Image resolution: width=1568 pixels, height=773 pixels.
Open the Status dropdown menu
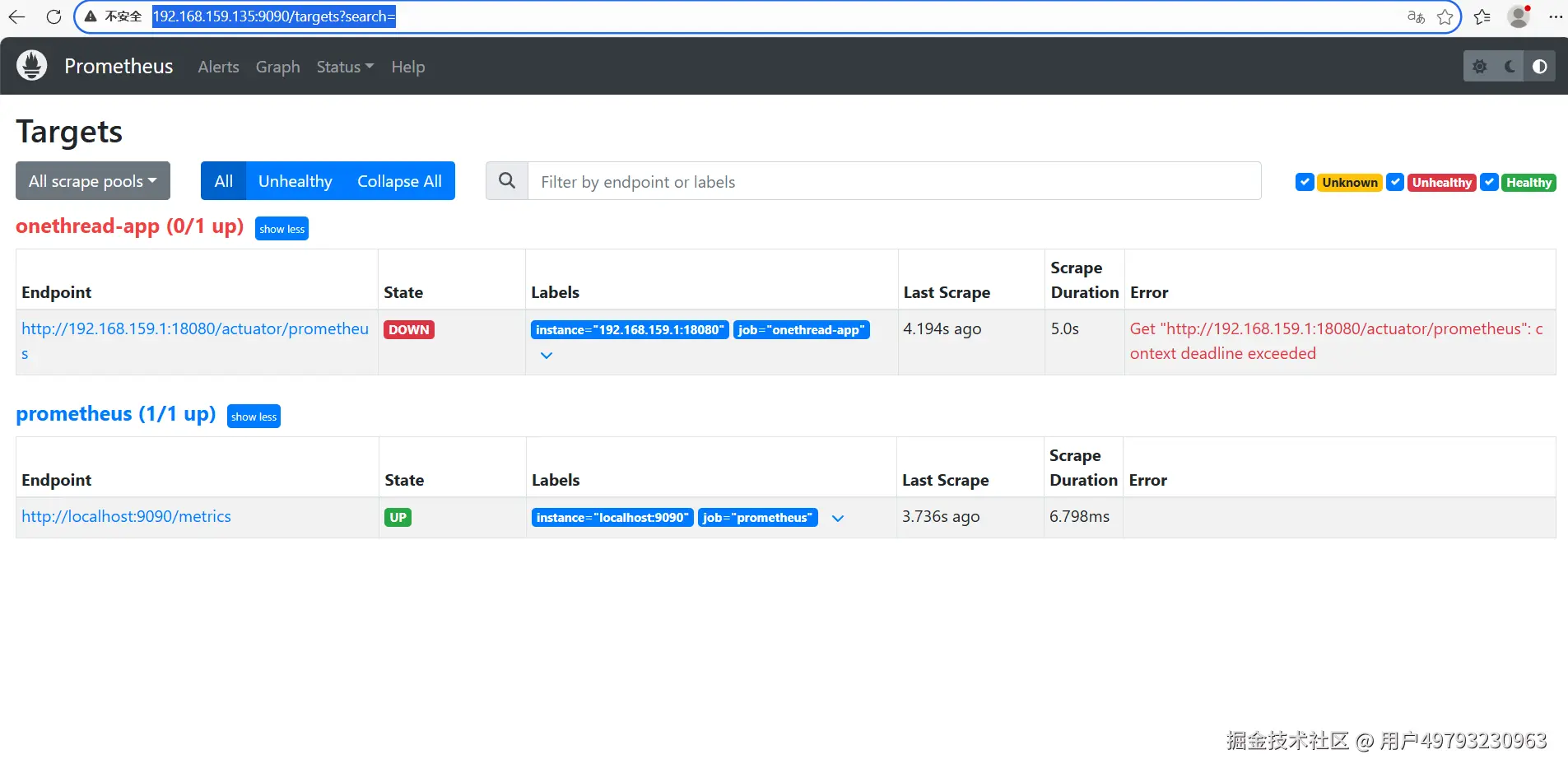point(345,67)
